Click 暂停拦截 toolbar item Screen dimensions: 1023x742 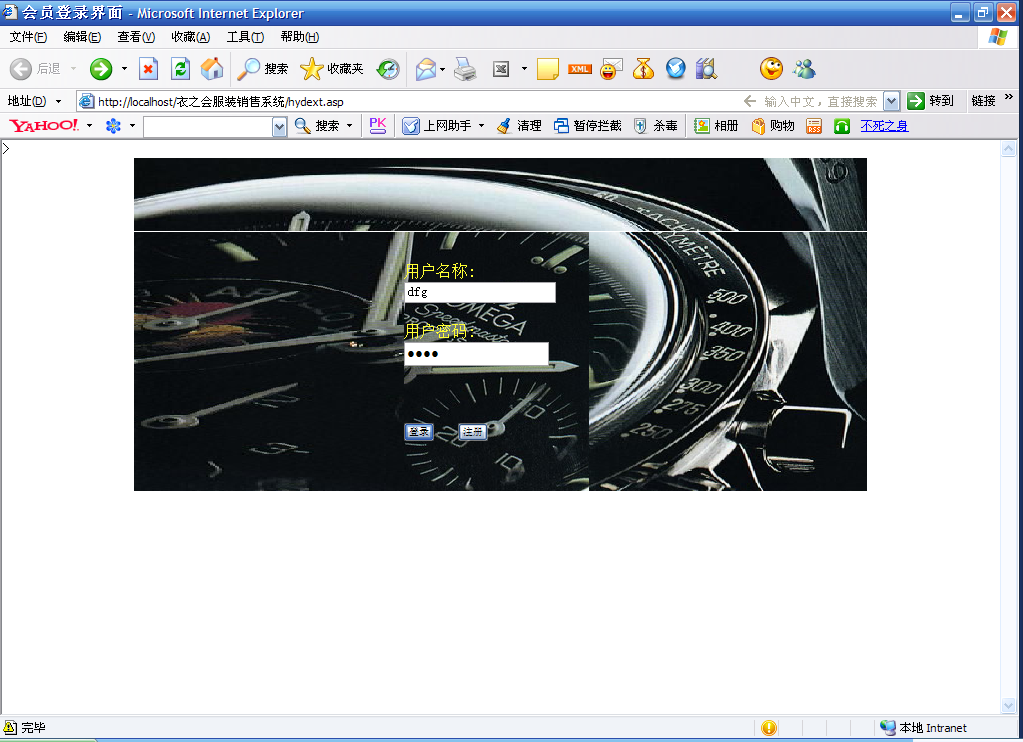[588, 125]
